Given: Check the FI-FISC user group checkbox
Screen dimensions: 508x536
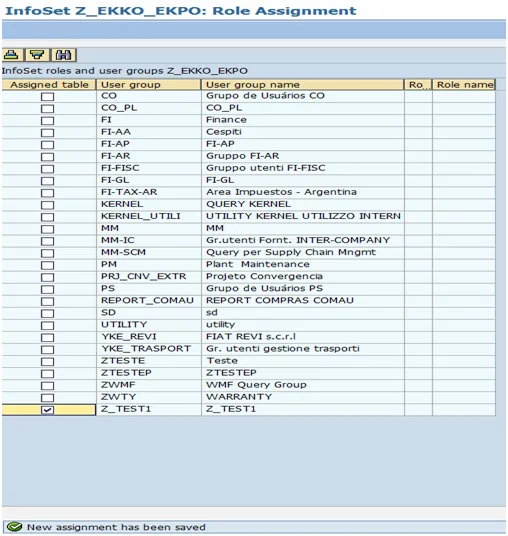Looking at the screenshot, I should 48,169.
